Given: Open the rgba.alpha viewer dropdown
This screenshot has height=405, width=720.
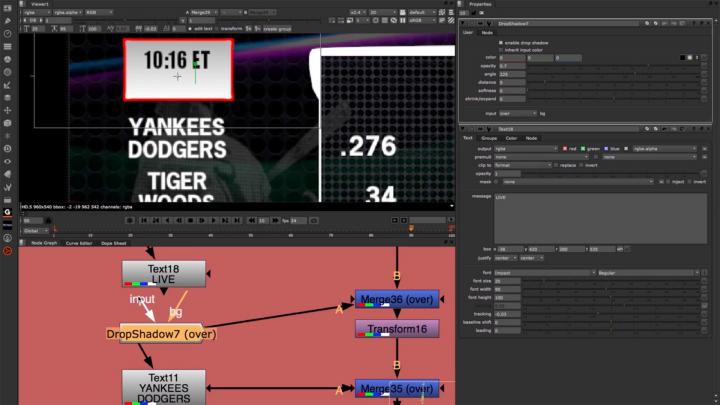Looking at the screenshot, I should 68,12.
